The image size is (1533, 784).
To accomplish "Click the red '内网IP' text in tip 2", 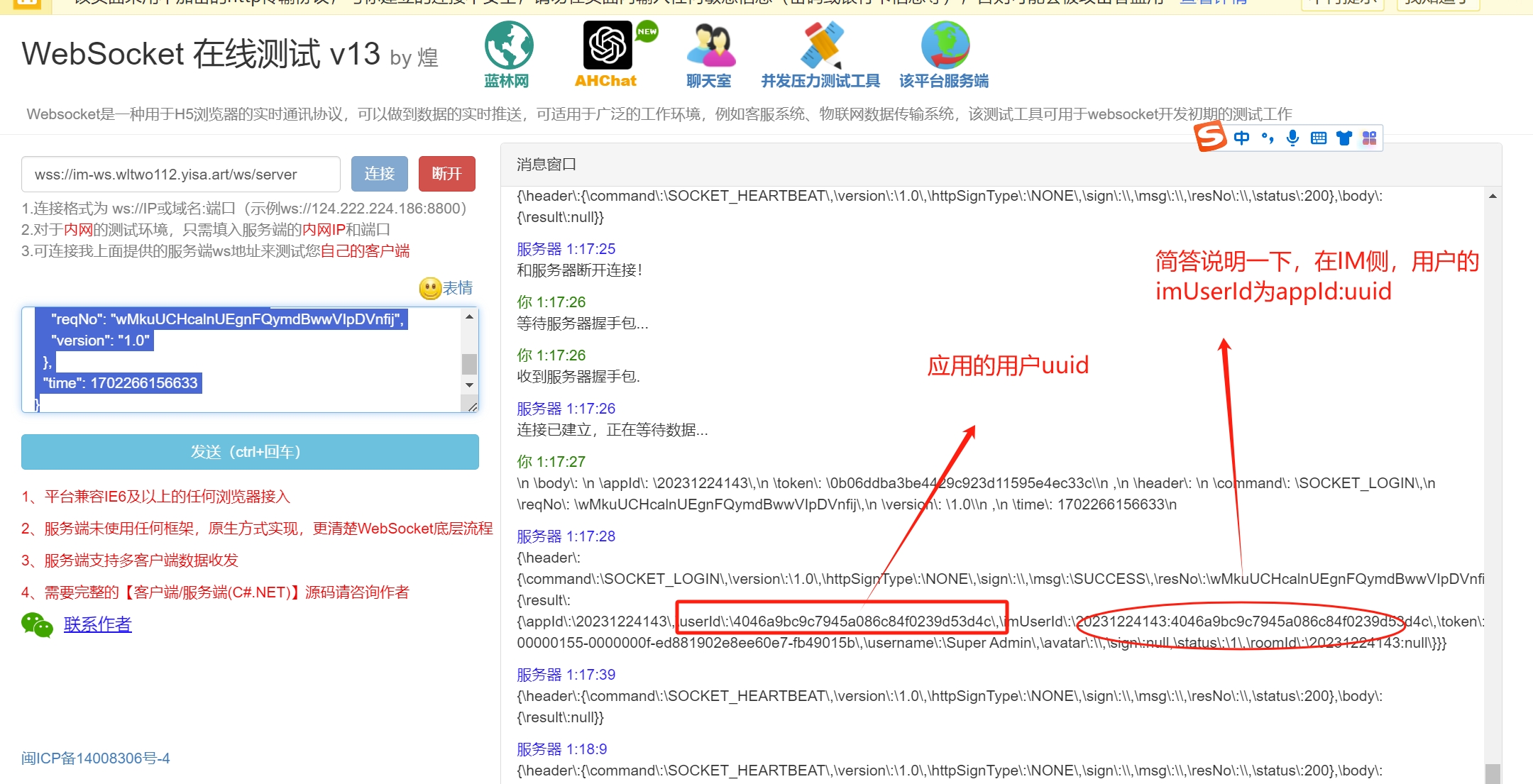I will tap(324, 230).
